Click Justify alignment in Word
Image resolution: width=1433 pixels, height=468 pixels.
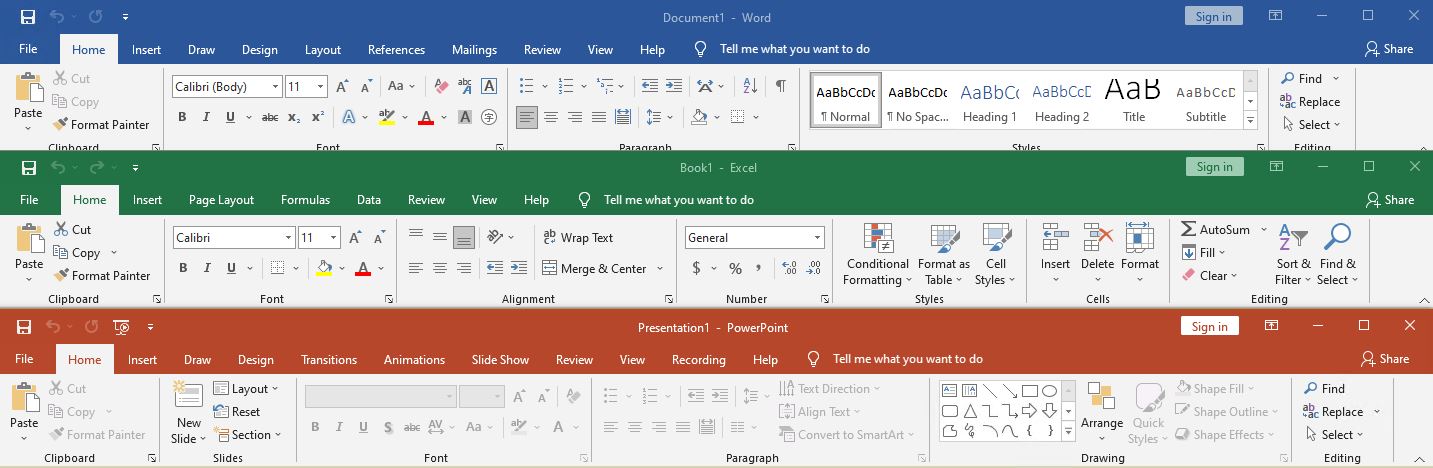pos(598,117)
